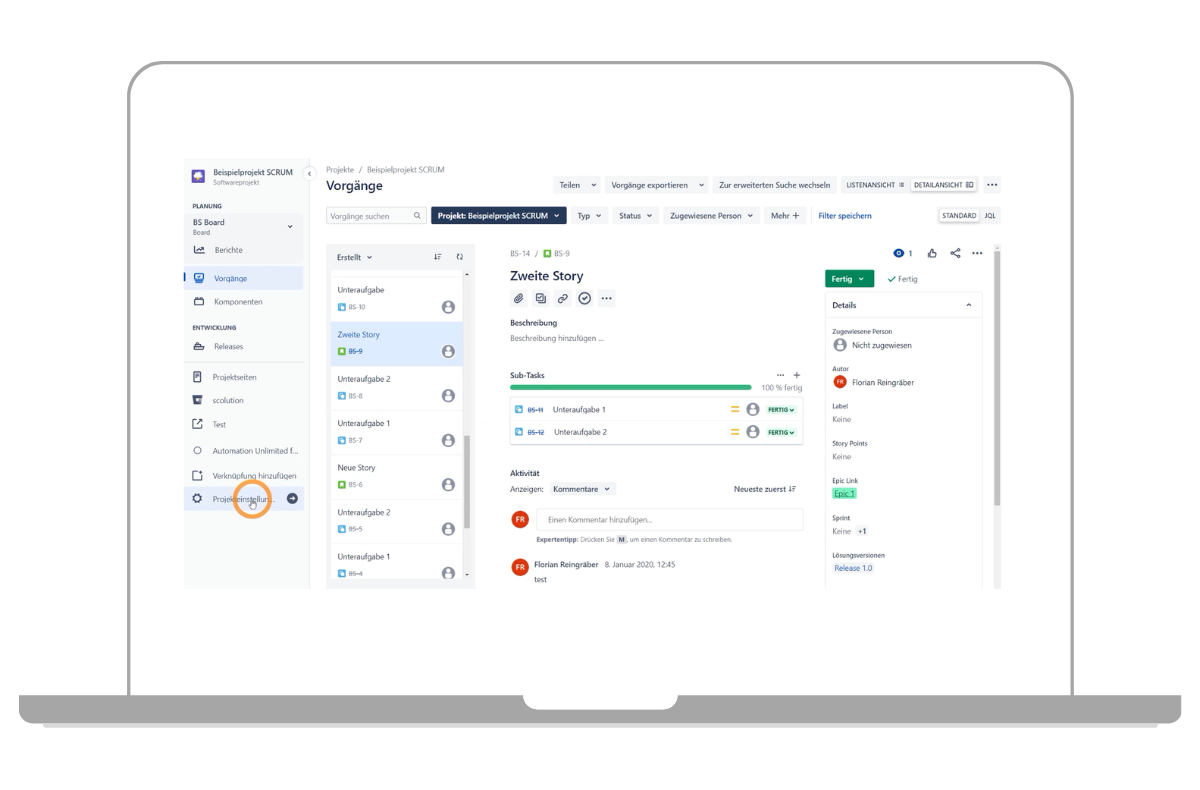Refresh the issue list results
Viewport: 1200px width, 790px height.
point(459,257)
